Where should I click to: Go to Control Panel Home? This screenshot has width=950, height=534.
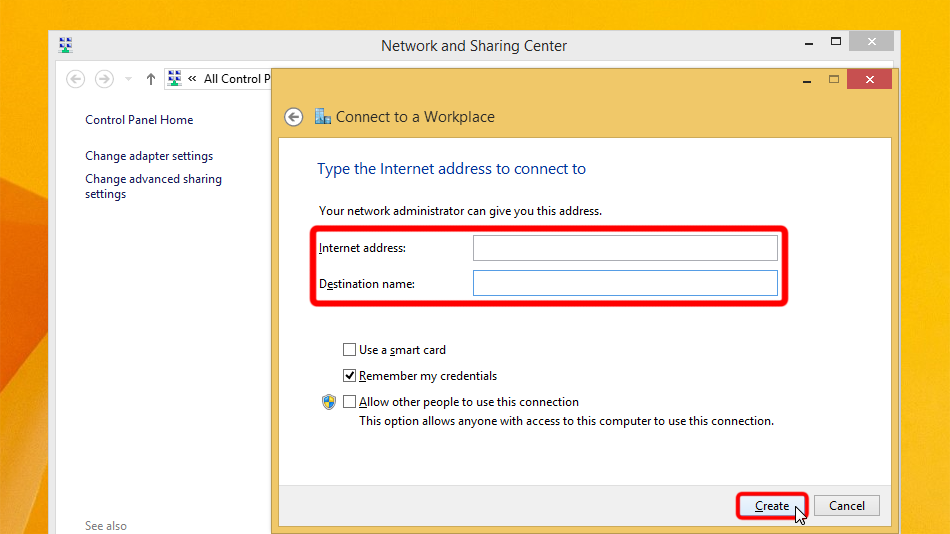coord(139,120)
